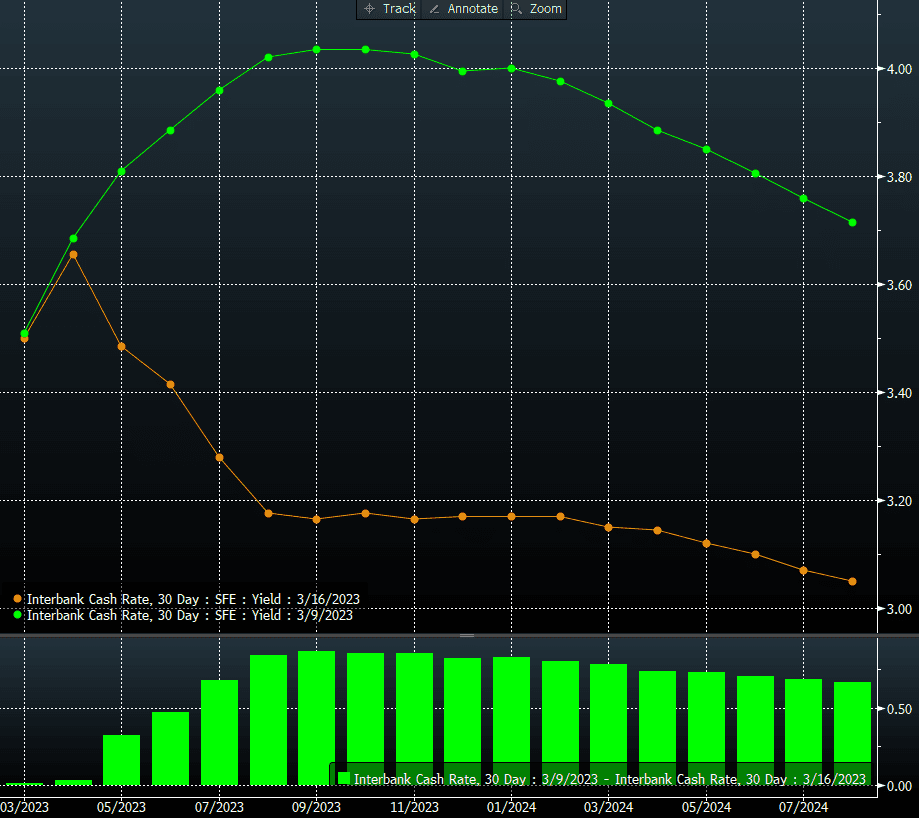The image size is (919, 818).
Task: Click the 01/2024 x-axis date label
Action: click(x=510, y=806)
